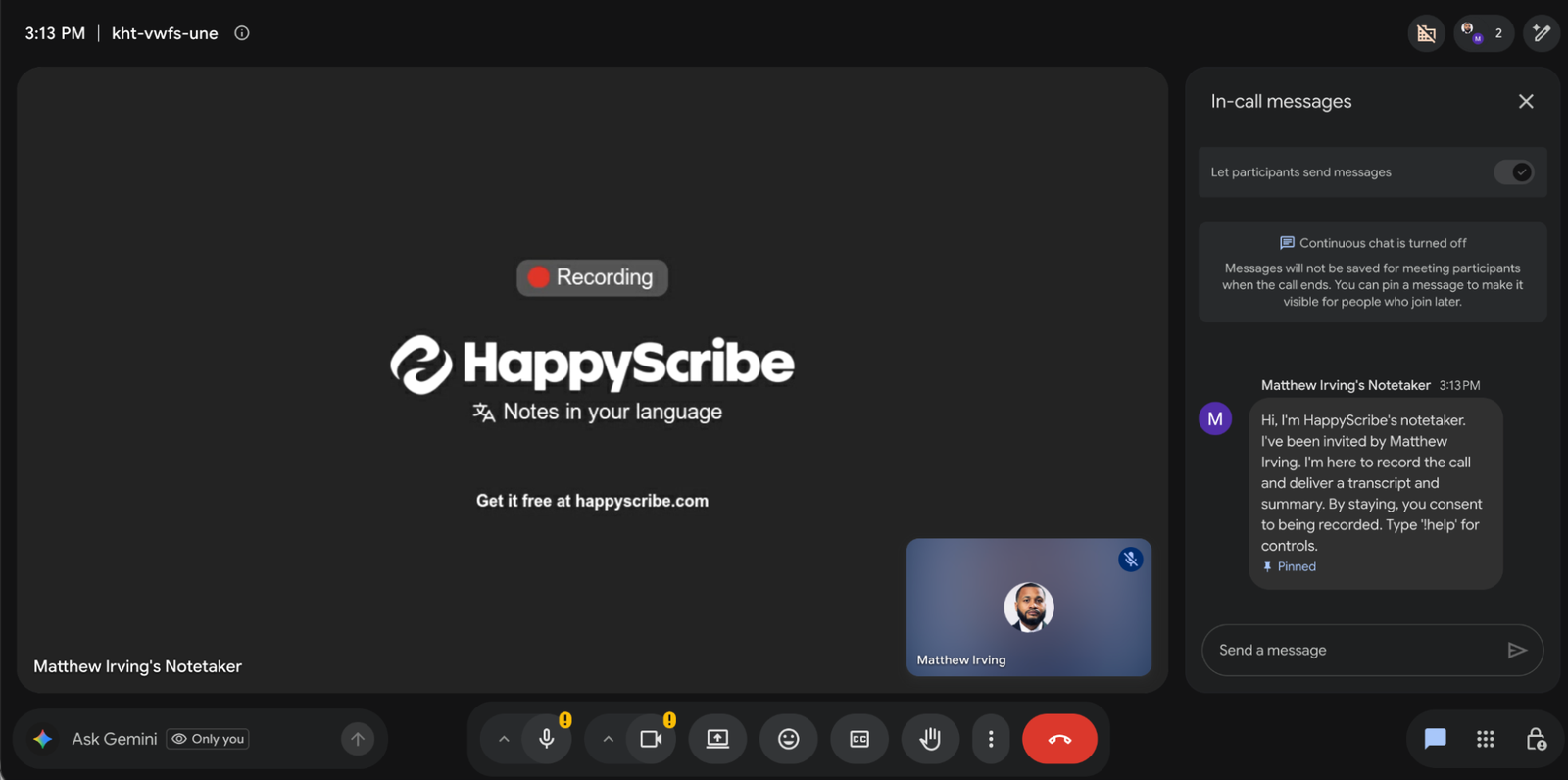
Task: Click 'Continuous chat is turned off' notice
Action: (1373, 243)
